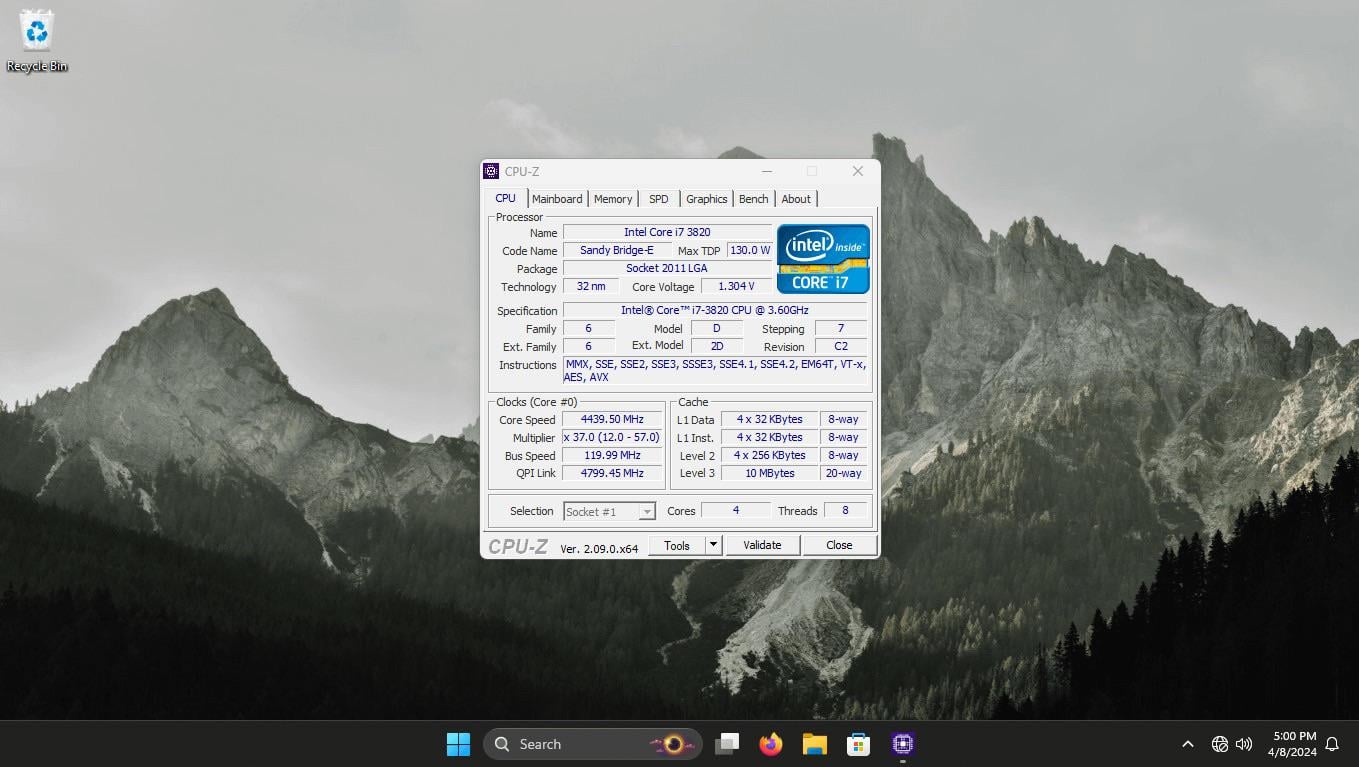Click the Tools button

click(677, 545)
